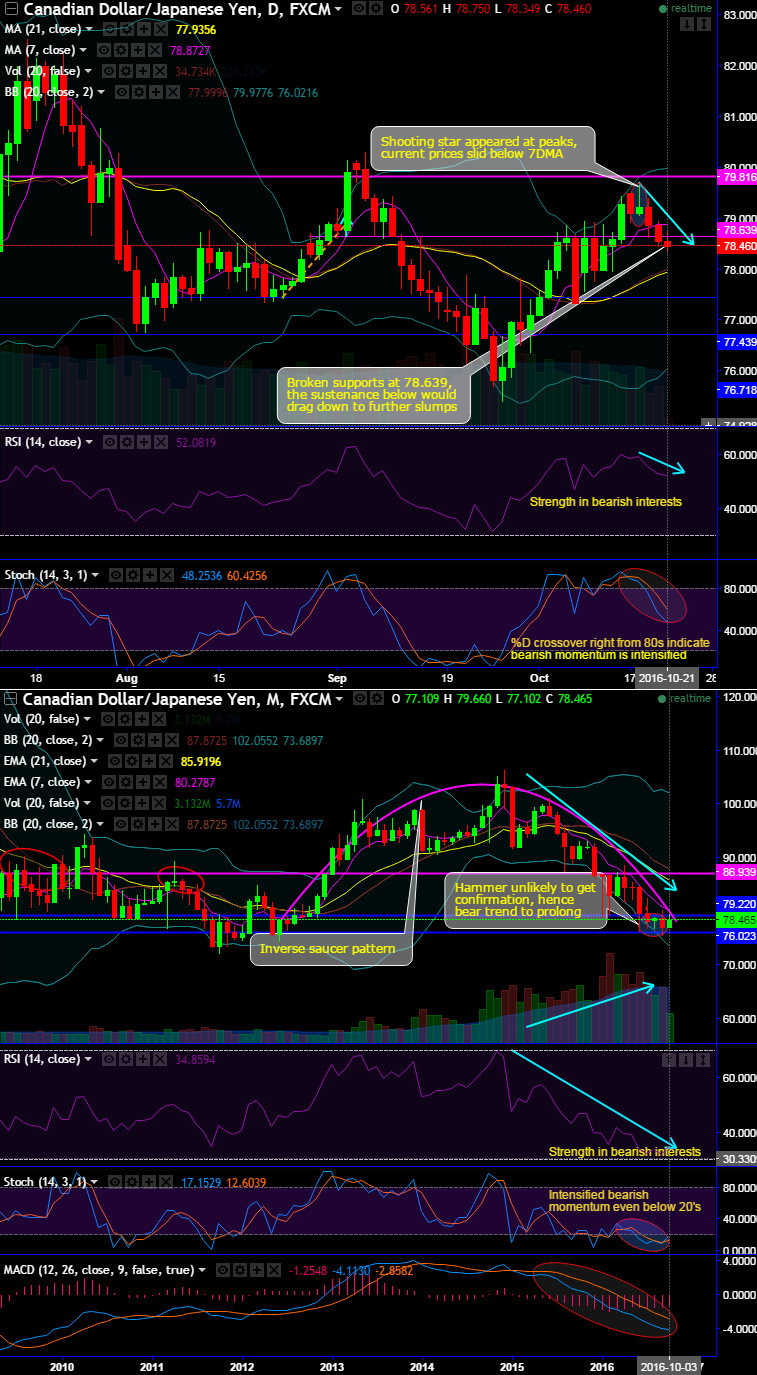757x1375 pixels.
Task: Hide MACD (12, 26, close, 9) plot
Action: pos(222,1270)
